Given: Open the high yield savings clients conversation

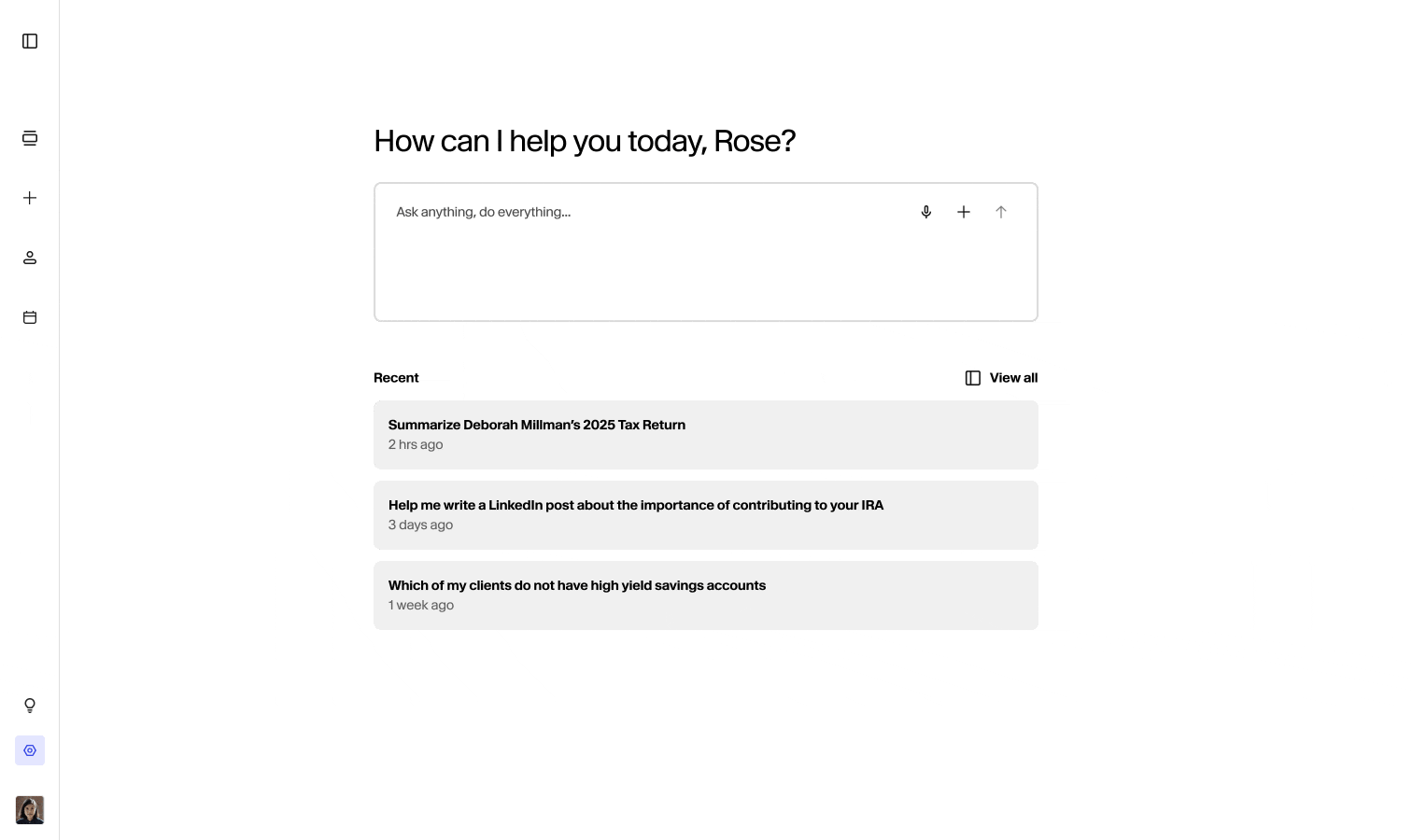Looking at the screenshot, I should pos(706,595).
